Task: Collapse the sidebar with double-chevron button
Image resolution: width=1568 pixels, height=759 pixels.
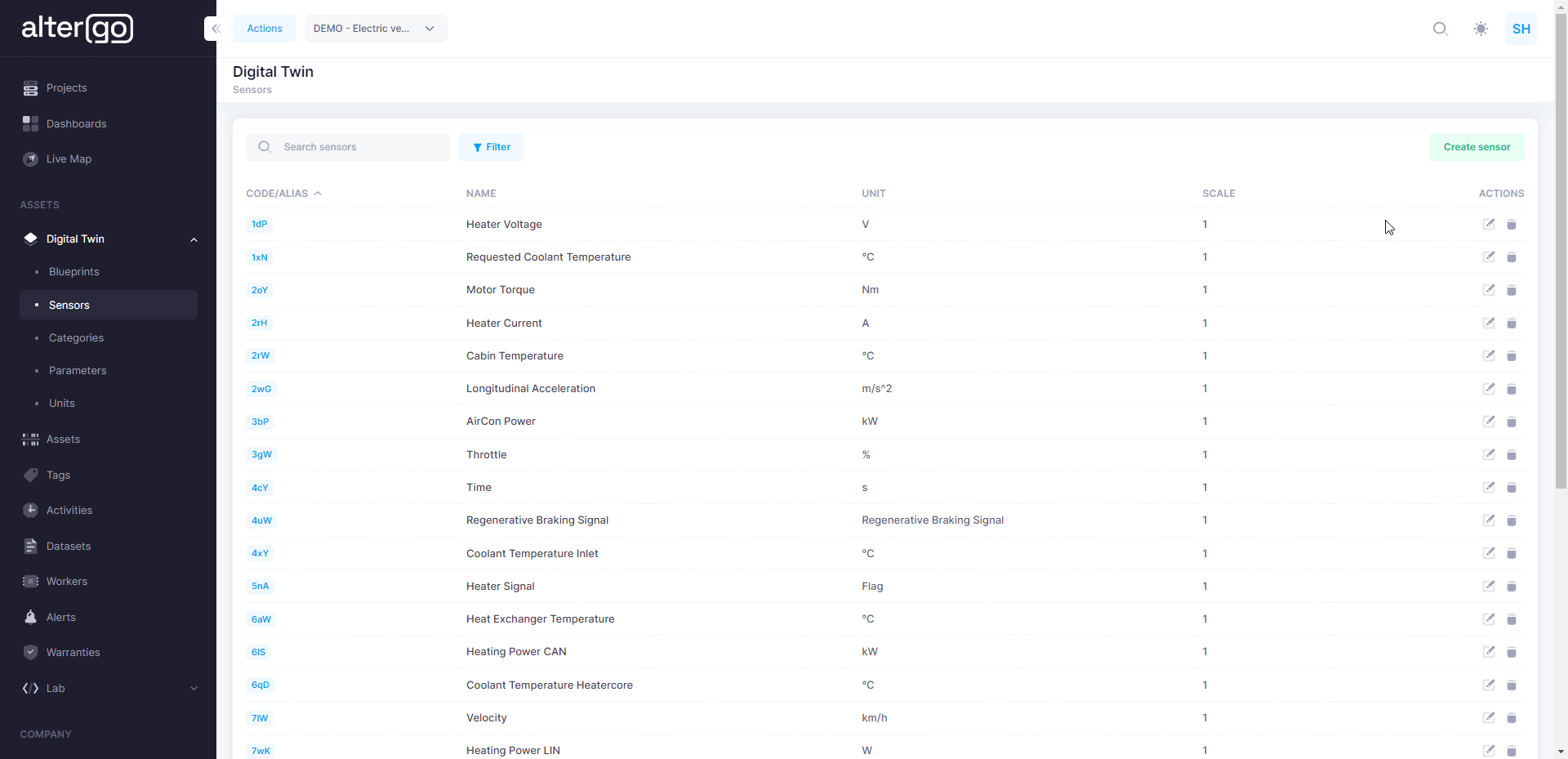Action: click(x=216, y=29)
